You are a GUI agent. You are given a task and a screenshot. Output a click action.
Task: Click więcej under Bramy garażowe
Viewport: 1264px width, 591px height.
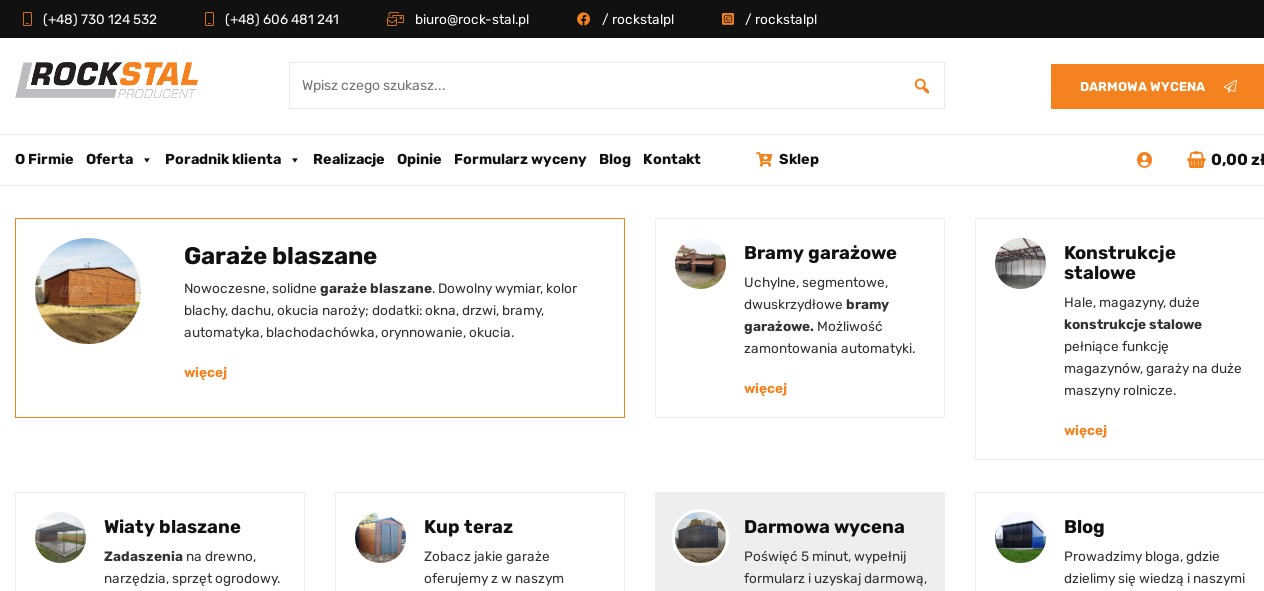[765, 388]
